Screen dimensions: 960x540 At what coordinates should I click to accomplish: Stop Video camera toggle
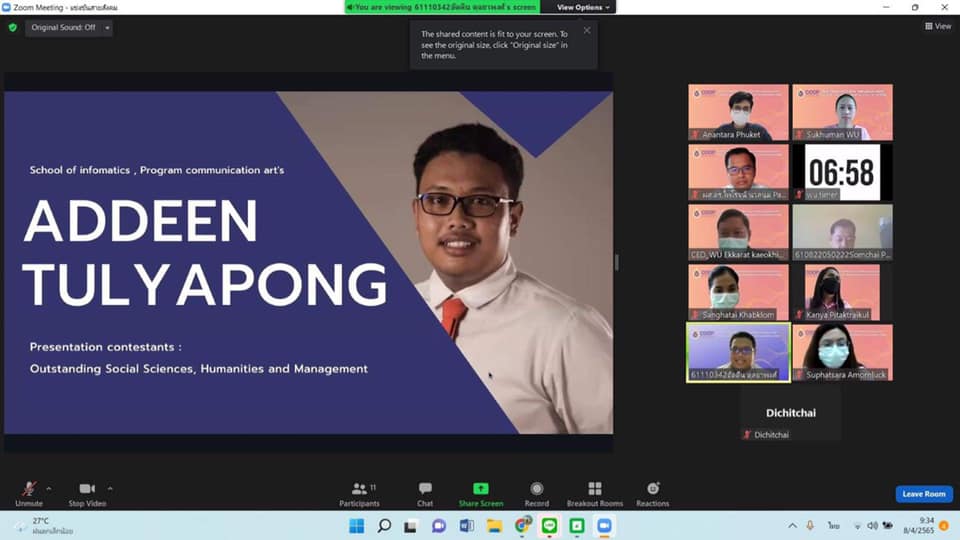coord(89,491)
